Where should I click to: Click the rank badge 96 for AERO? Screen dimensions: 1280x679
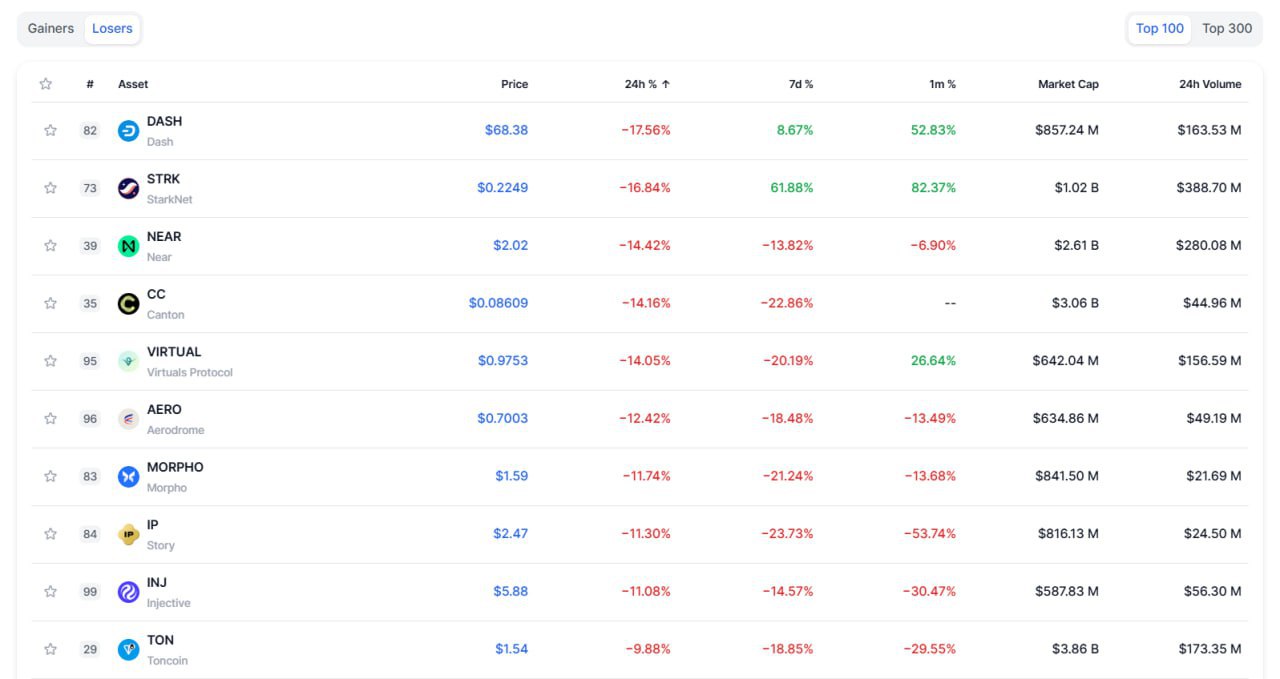[x=90, y=419]
